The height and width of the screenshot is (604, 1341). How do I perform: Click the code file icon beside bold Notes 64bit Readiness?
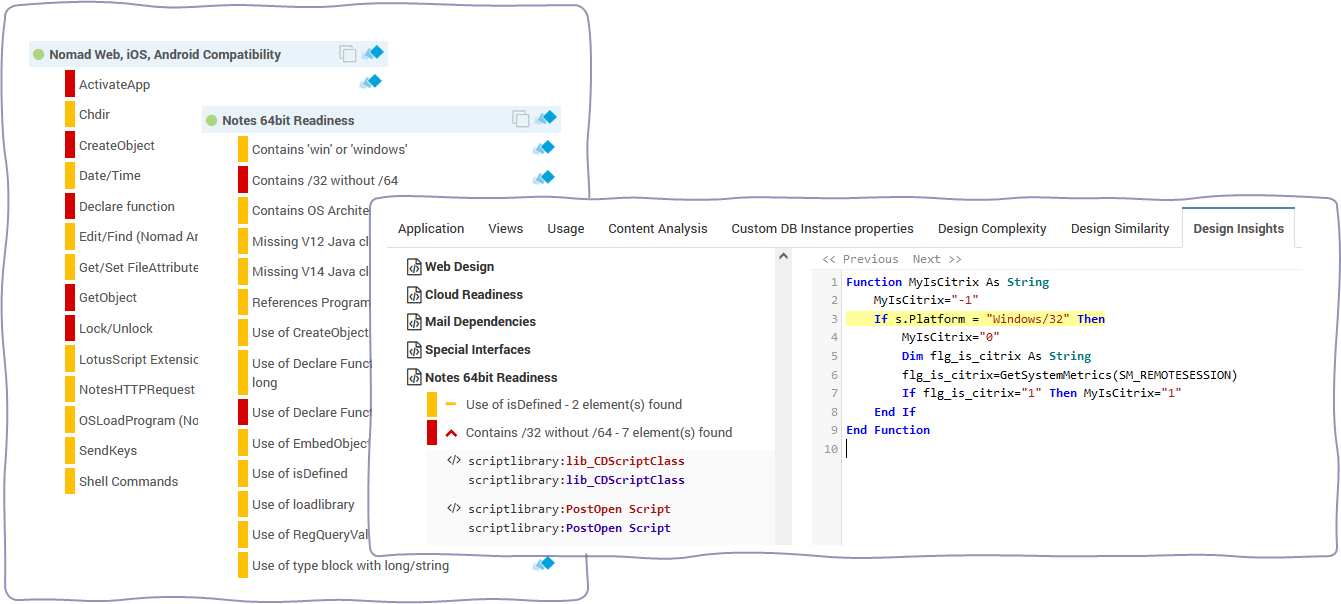click(414, 378)
